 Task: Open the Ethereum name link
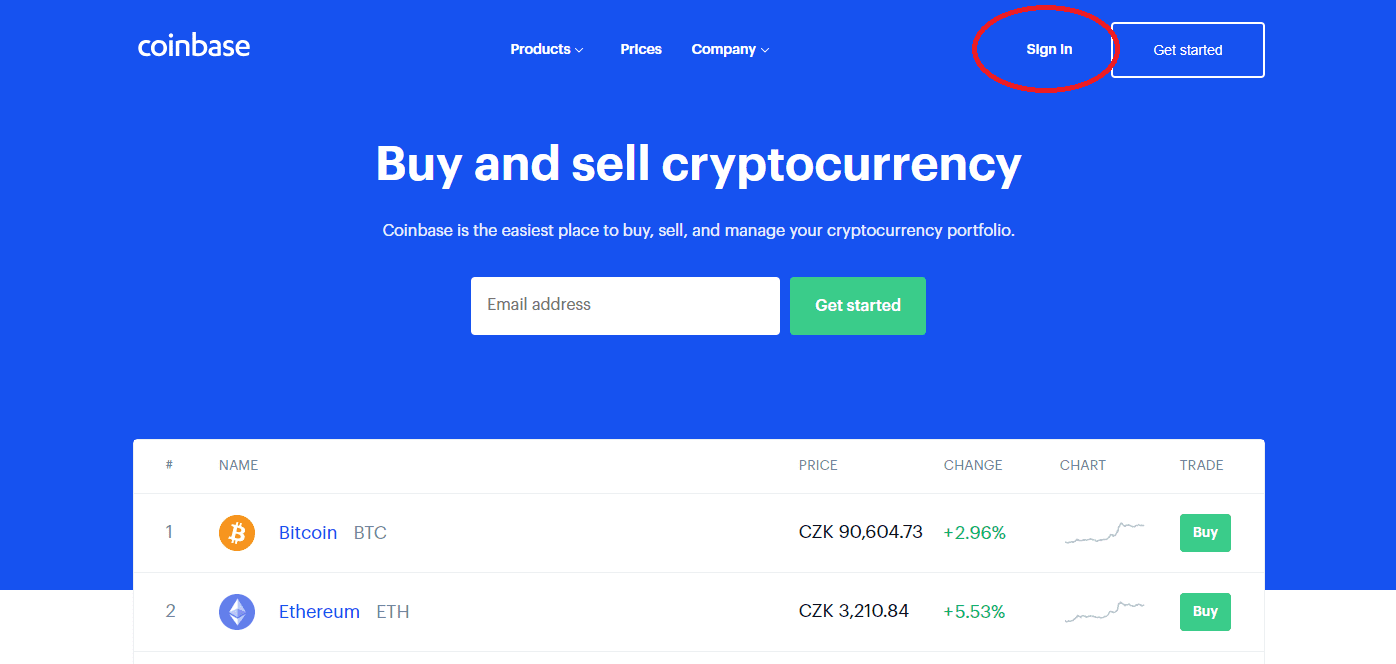coord(319,612)
